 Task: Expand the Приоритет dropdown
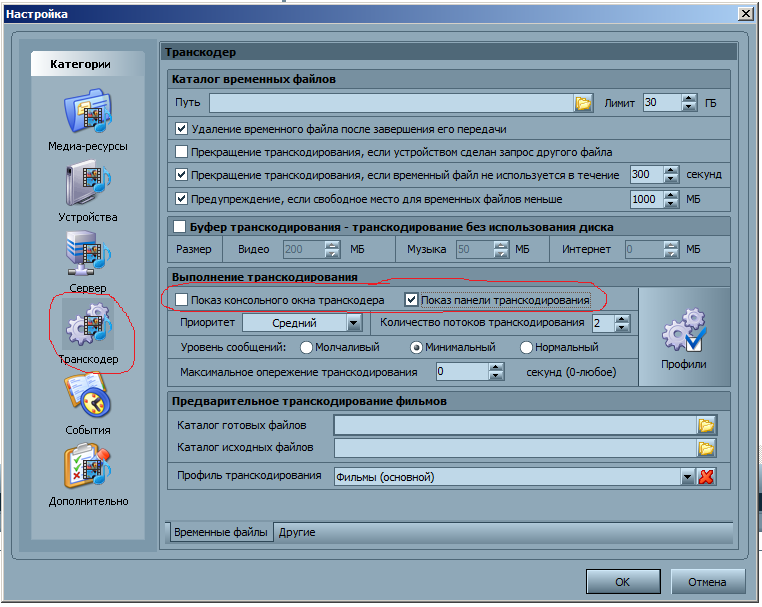coord(353,323)
